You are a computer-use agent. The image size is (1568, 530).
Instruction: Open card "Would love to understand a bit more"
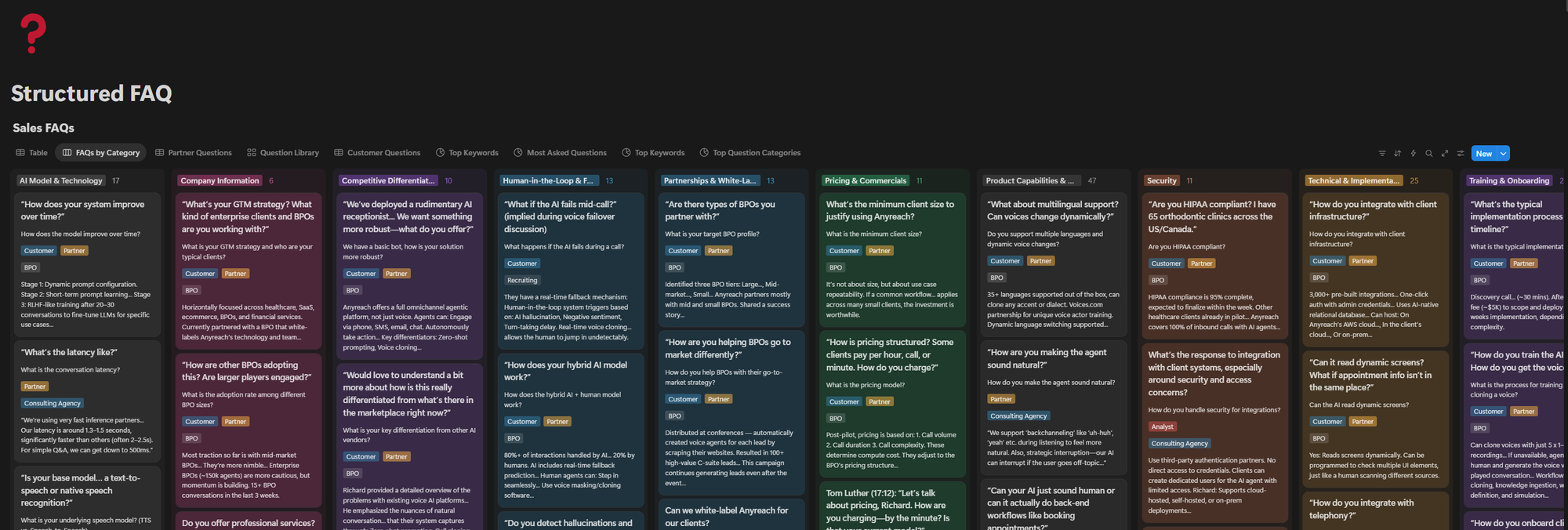point(409,447)
